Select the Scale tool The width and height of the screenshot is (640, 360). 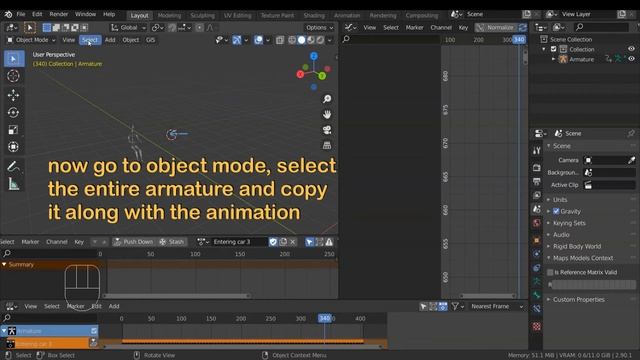tap(13, 130)
